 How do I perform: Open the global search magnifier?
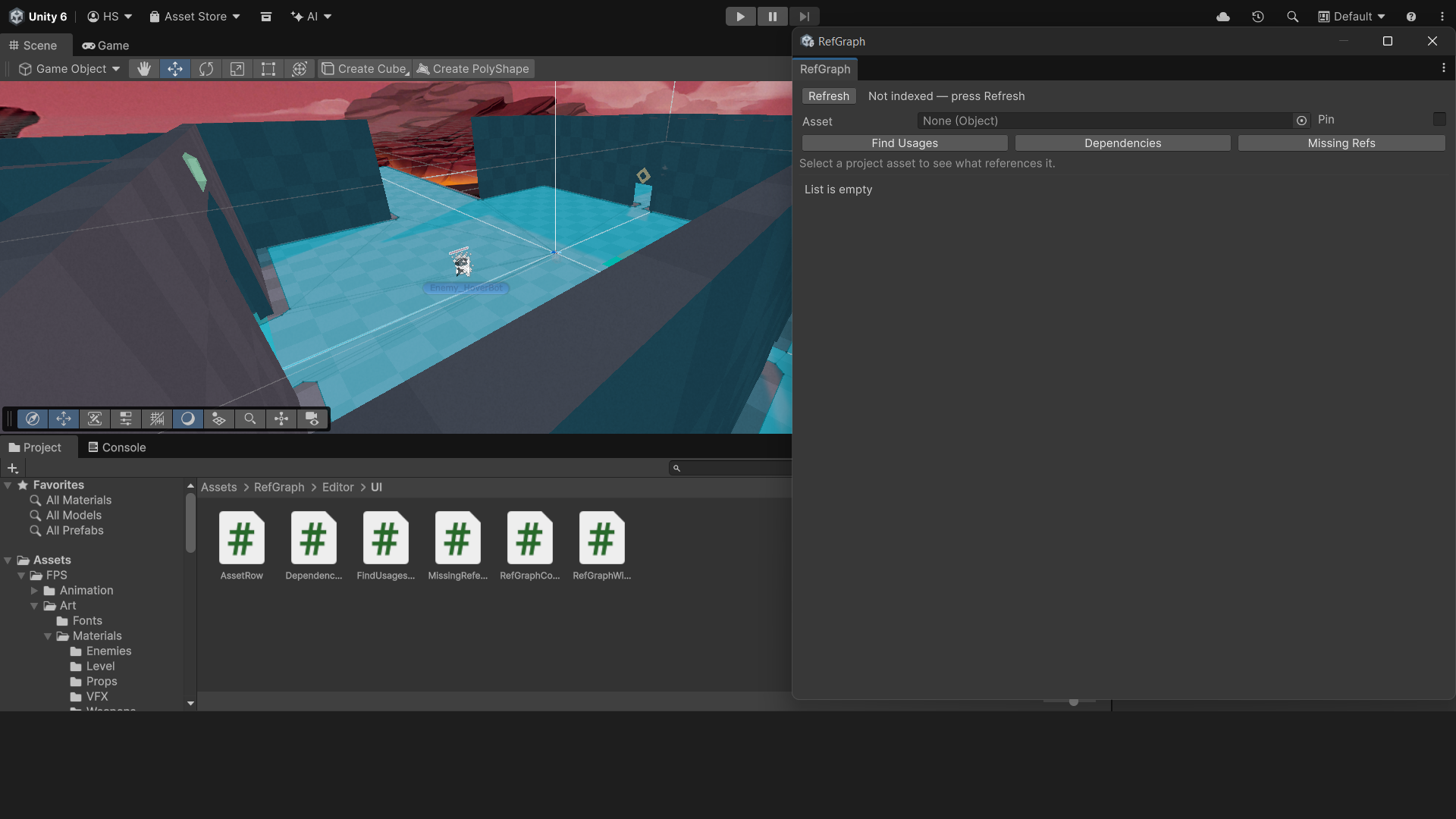point(1293,17)
